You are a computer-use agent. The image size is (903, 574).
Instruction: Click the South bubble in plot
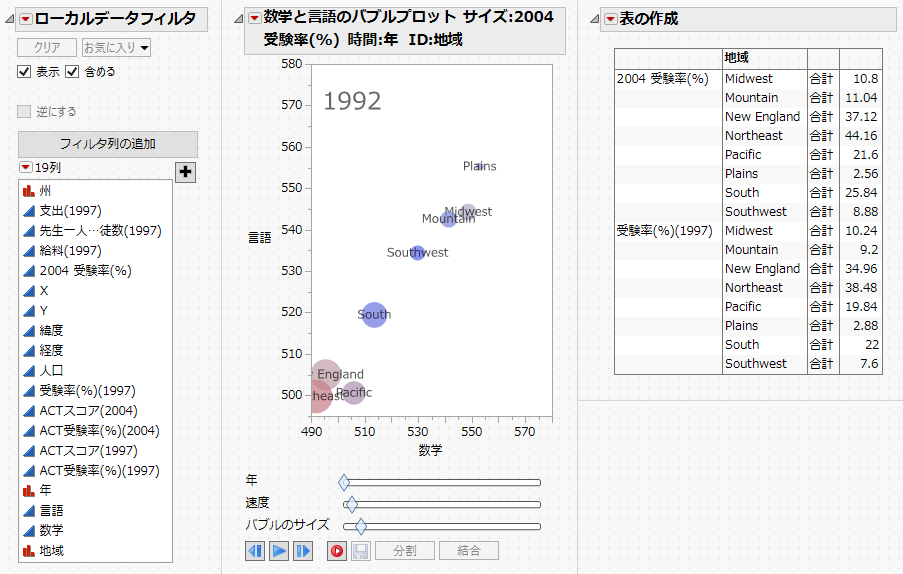(x=374, y=315)
